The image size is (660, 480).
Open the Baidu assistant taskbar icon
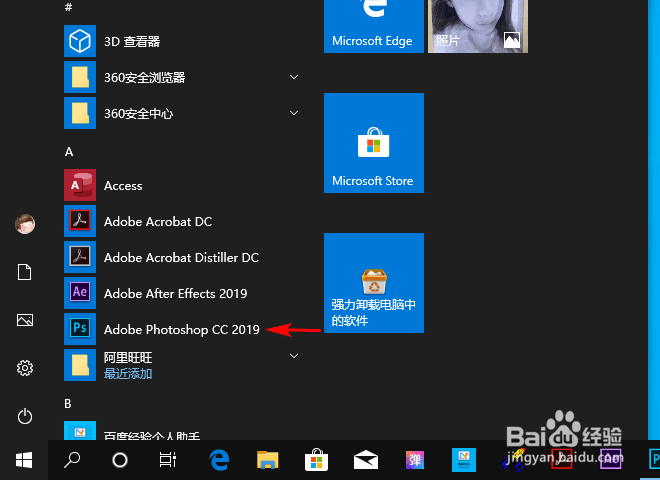tap(464, 460)
